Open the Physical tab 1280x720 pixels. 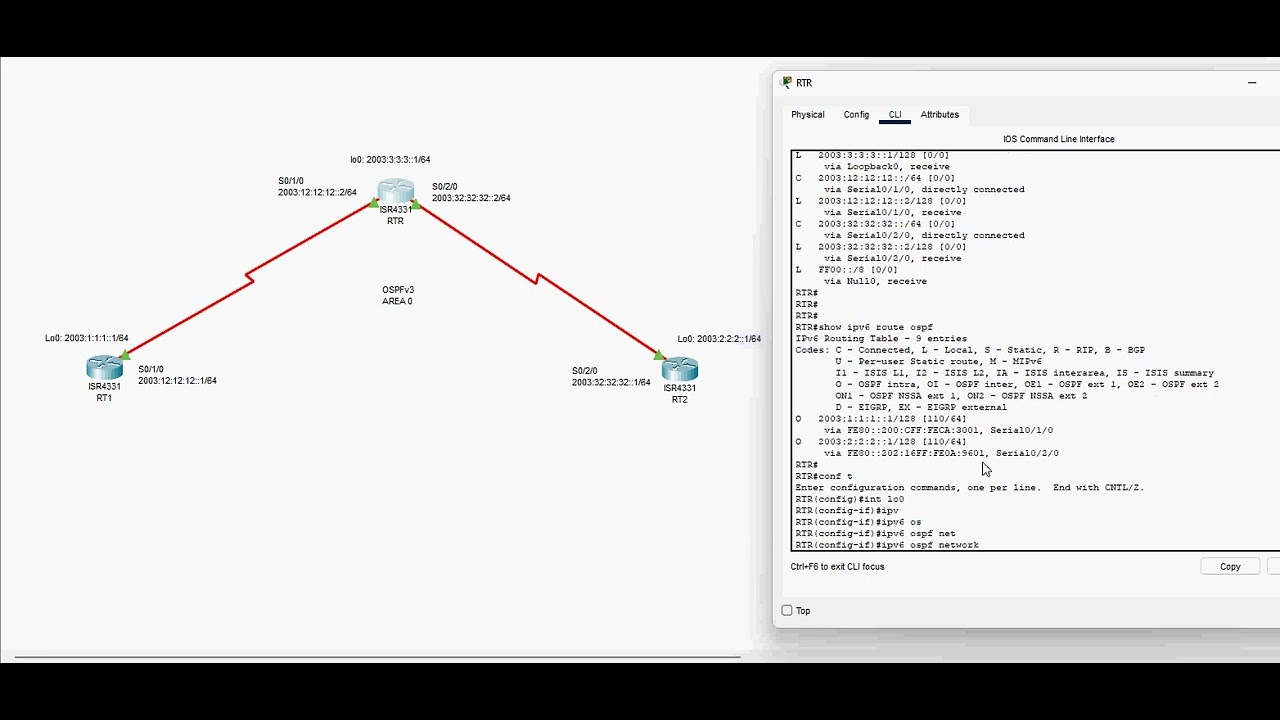point(808,115)
